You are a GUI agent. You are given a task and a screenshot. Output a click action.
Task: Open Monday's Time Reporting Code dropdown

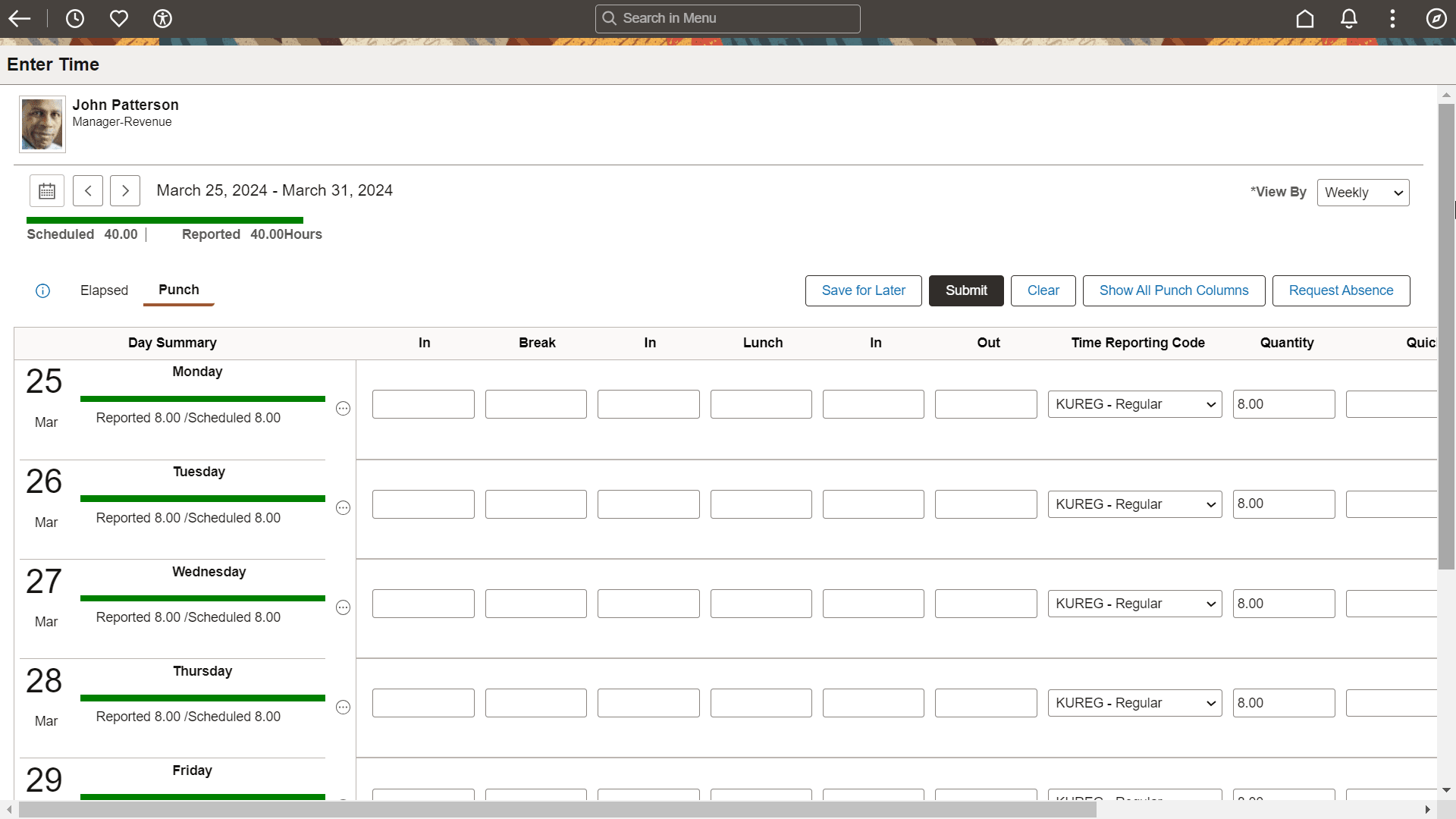tap(1134, 404)
